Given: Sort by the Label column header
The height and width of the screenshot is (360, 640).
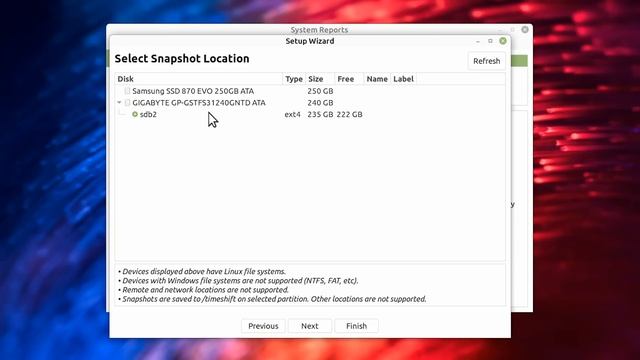Looking at the screenshot, I should pos(403,79).
